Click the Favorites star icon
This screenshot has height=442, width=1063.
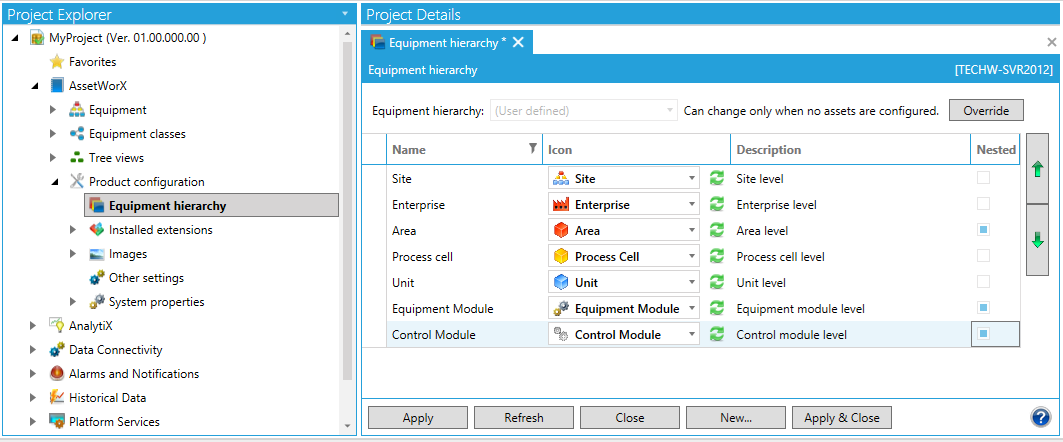[x=57, y=62]
